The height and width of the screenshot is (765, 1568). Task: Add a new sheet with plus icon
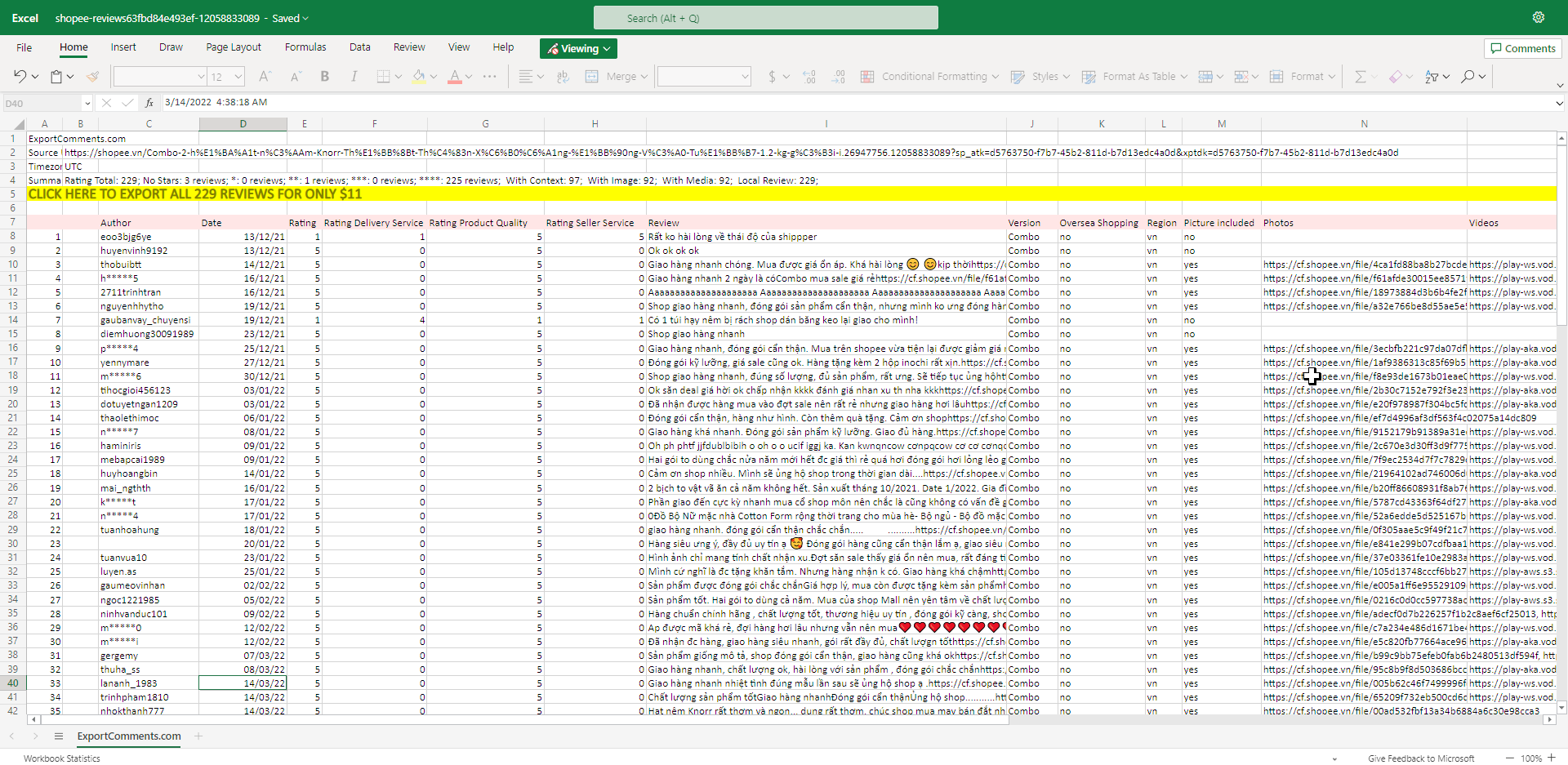[x=198, y=736]
